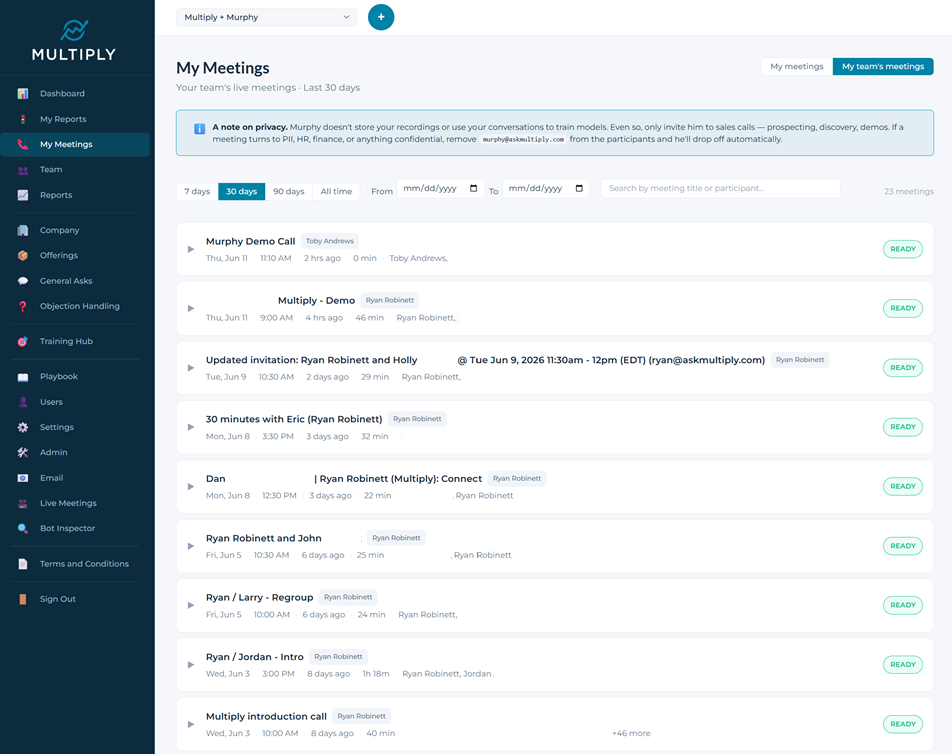Click the Company building icon
952x754 pixels.
(x=22, y=230)
